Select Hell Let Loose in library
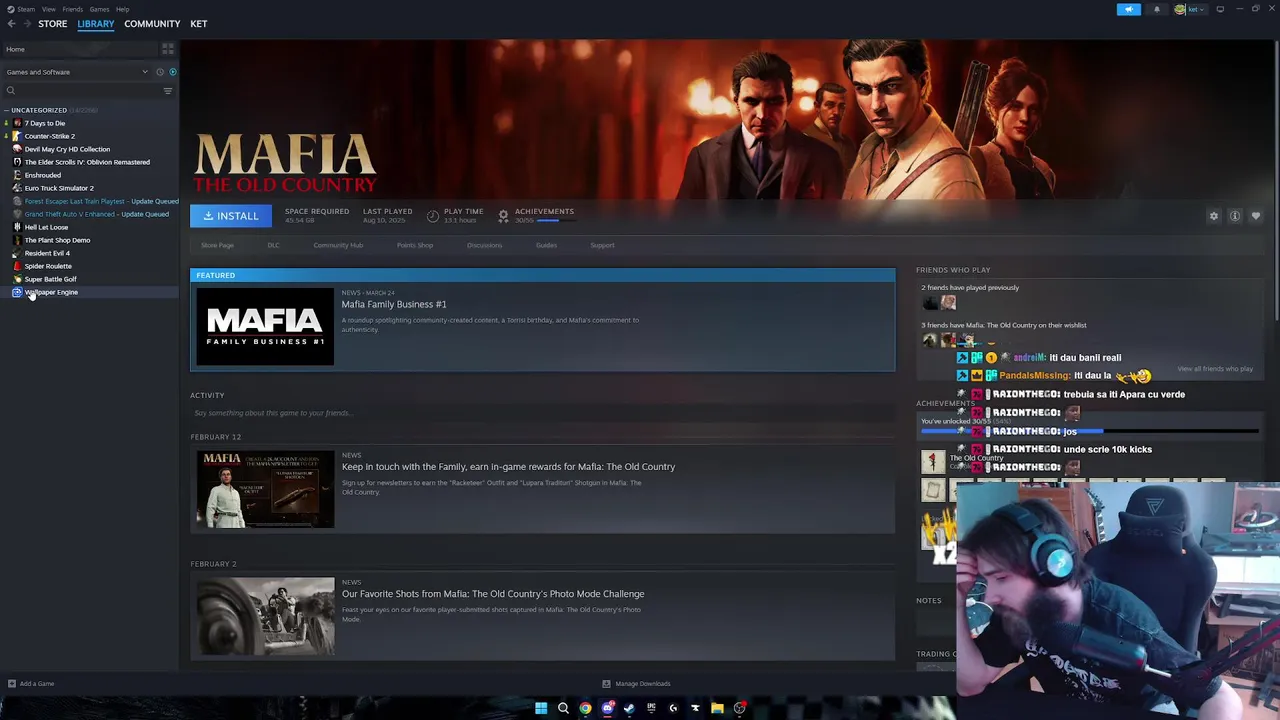This screenshot has width=1280, height=720. [47, 227]
